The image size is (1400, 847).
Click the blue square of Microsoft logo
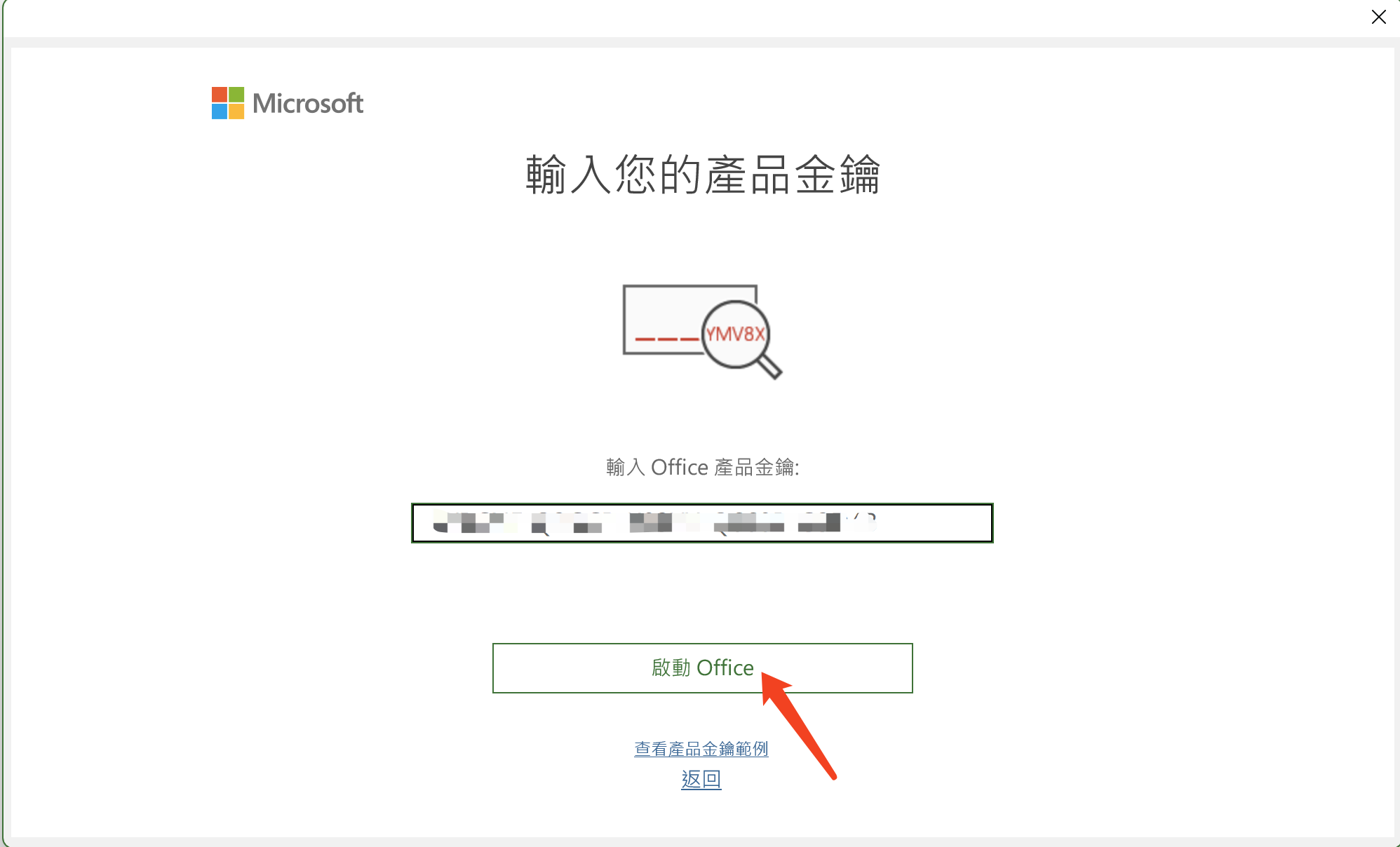pyautogui.click(x=220, y=111)
